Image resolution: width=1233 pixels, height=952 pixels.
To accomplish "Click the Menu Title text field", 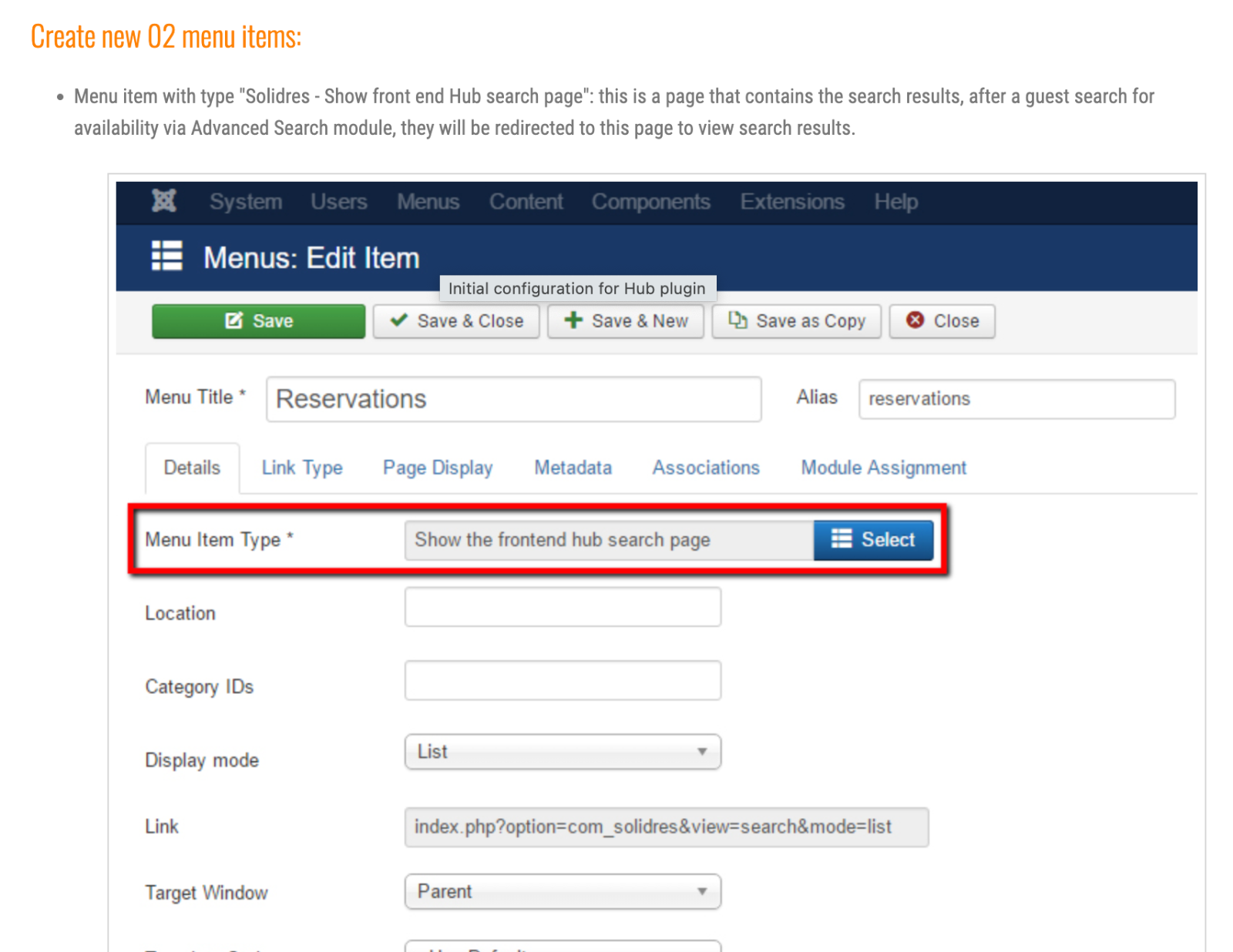I will pyautogui.click(x=513, y=399).
